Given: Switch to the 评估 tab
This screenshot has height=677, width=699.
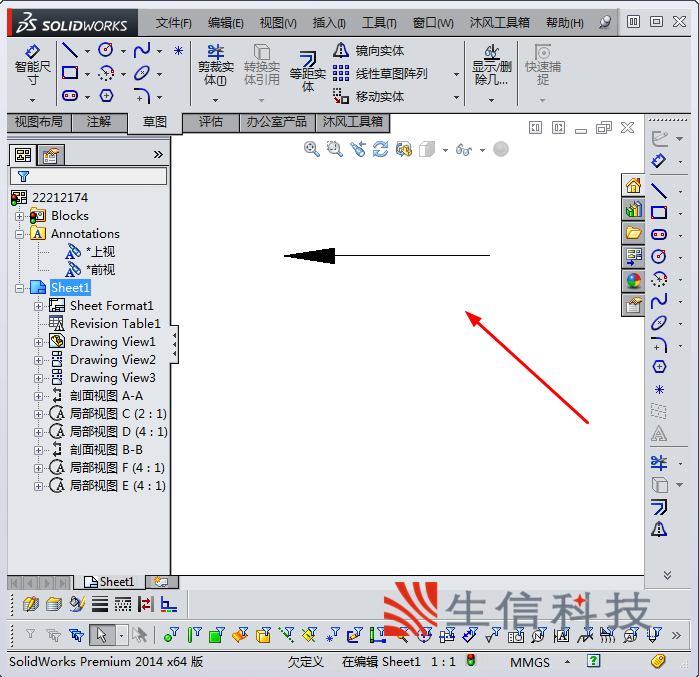Looking at the screenshot, I should point(211,122).
